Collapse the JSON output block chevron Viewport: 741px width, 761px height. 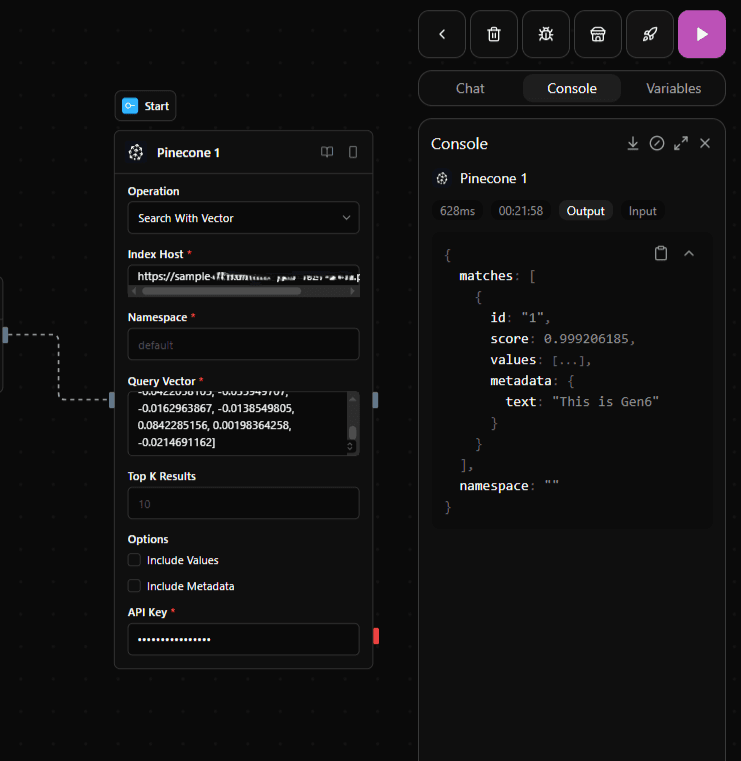689,253
